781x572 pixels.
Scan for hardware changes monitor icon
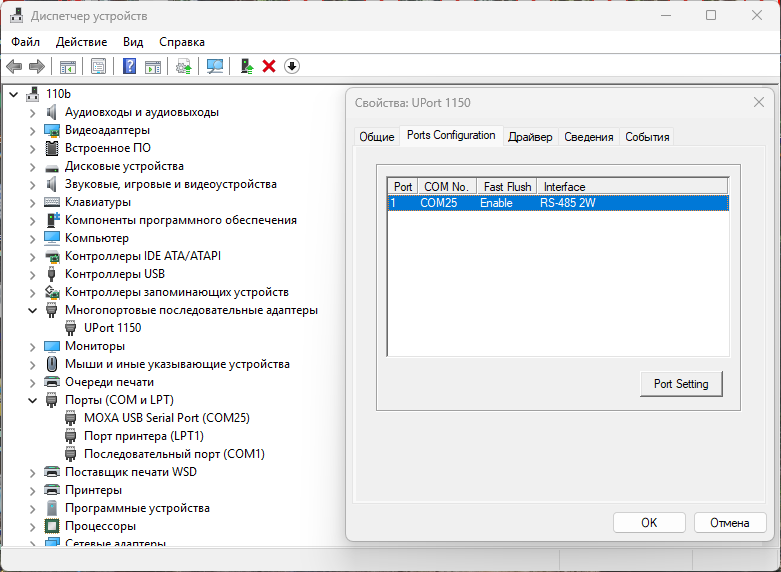[215, 66]
